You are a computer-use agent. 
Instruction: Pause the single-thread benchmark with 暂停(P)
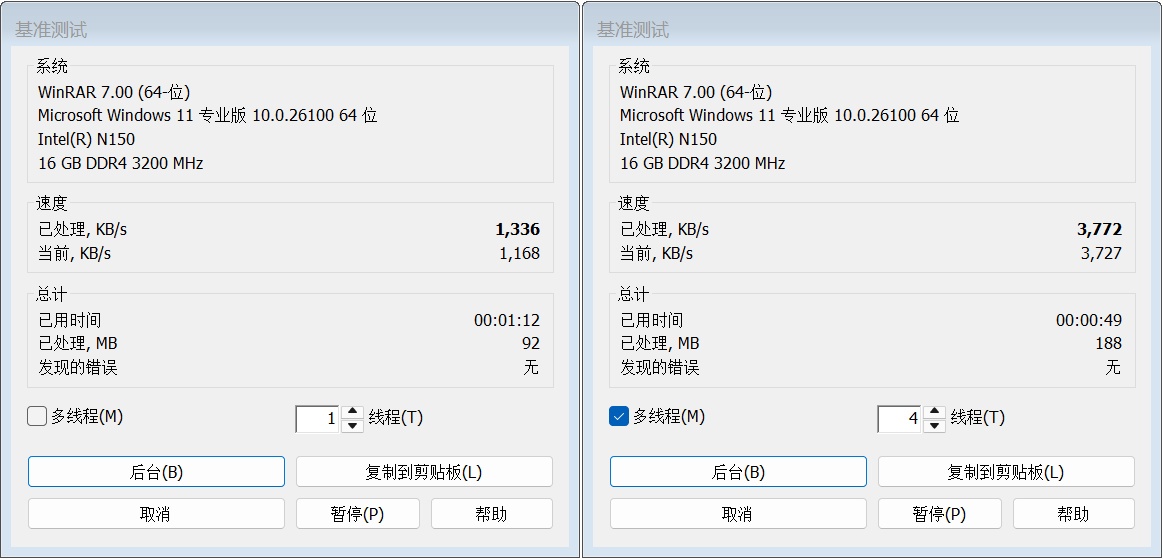(358, 514)
